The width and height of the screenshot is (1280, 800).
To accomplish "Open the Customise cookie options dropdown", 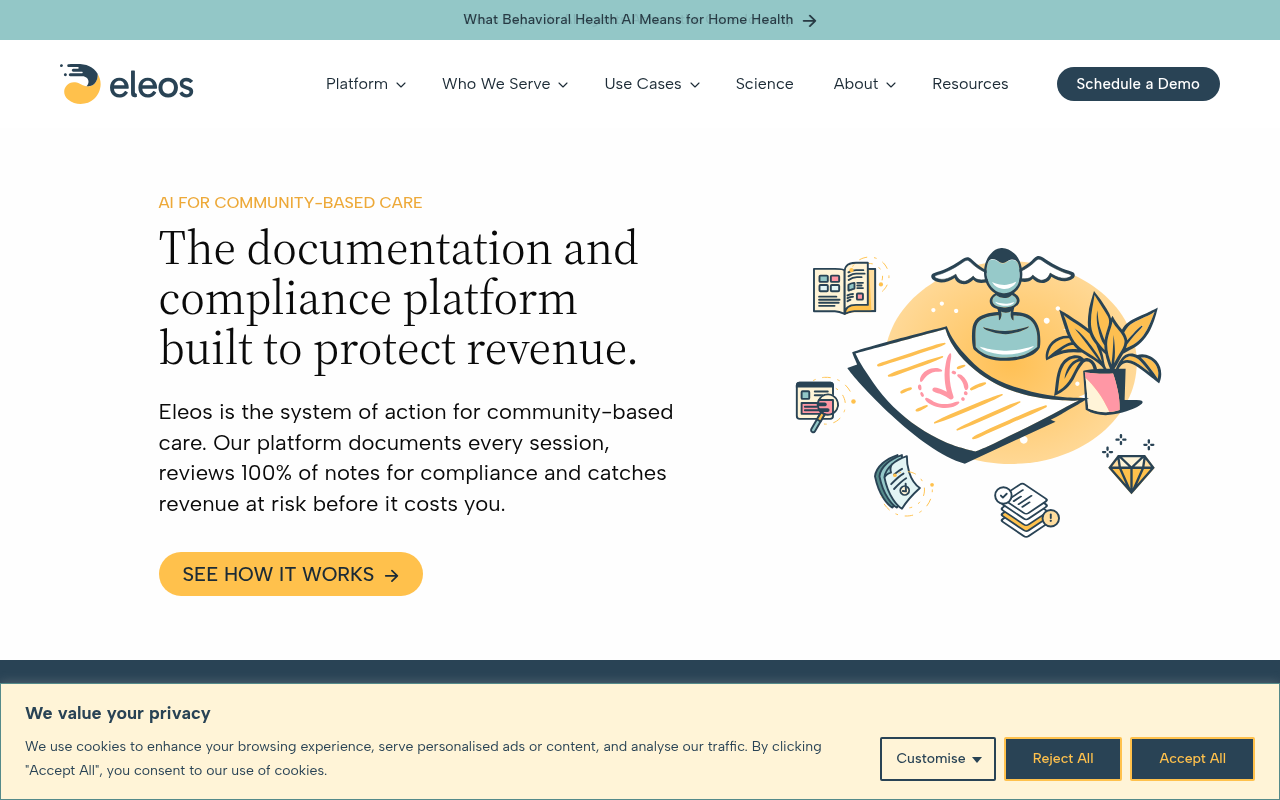I will [x=938, y=759].
